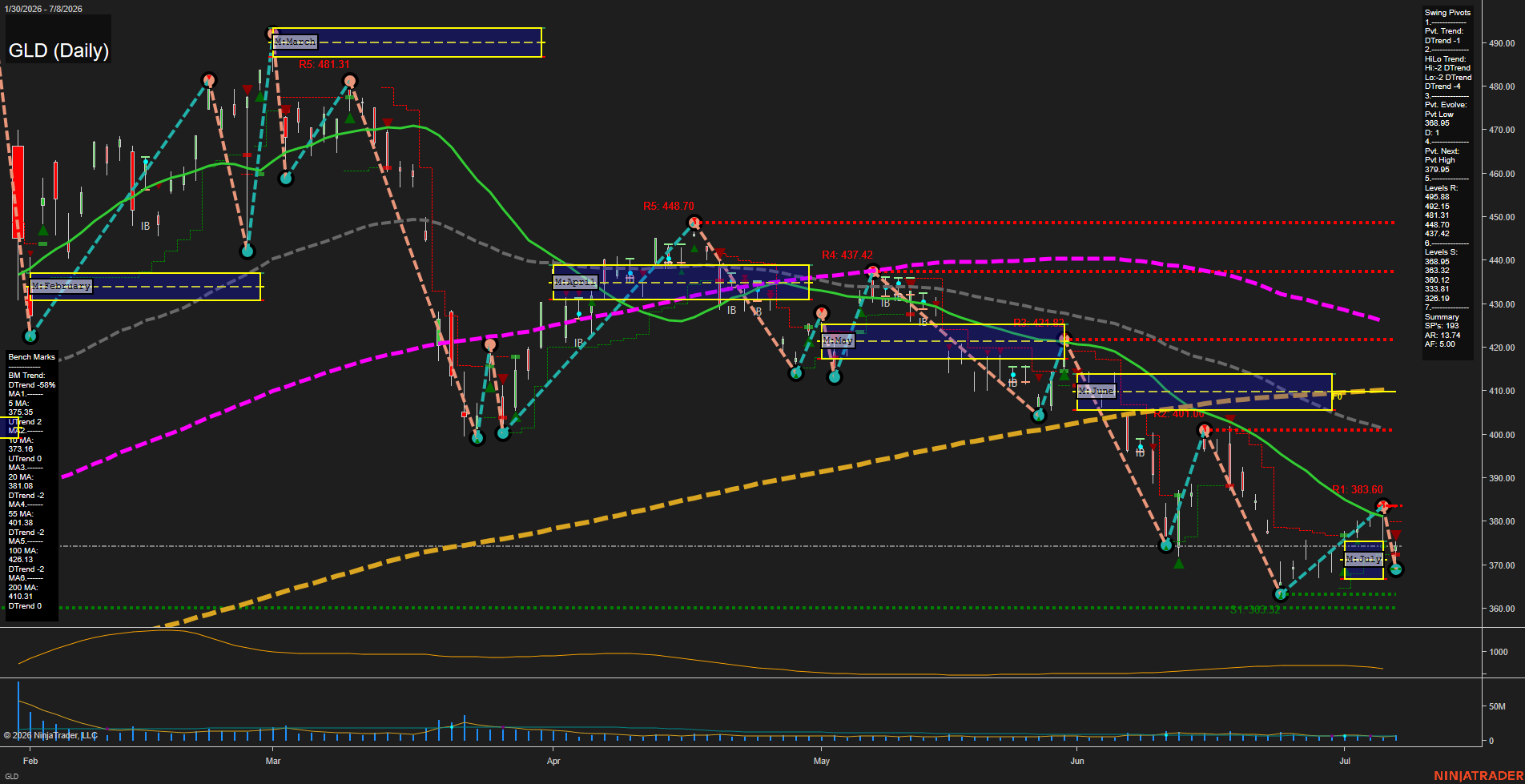Viewport: 1525px width, 784px height.
Task: Select the Pvt. Next: entry
Action: (1442, 151)
